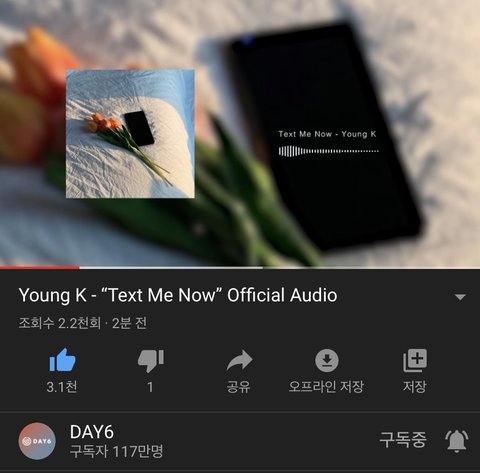Click the dislike count 1
The width and height of the screenshot is (480, 473).
[x=150, y=387]
